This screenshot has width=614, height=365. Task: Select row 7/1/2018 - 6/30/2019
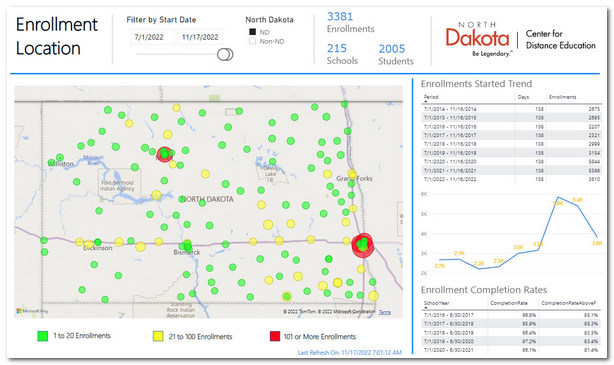point(511,332)
